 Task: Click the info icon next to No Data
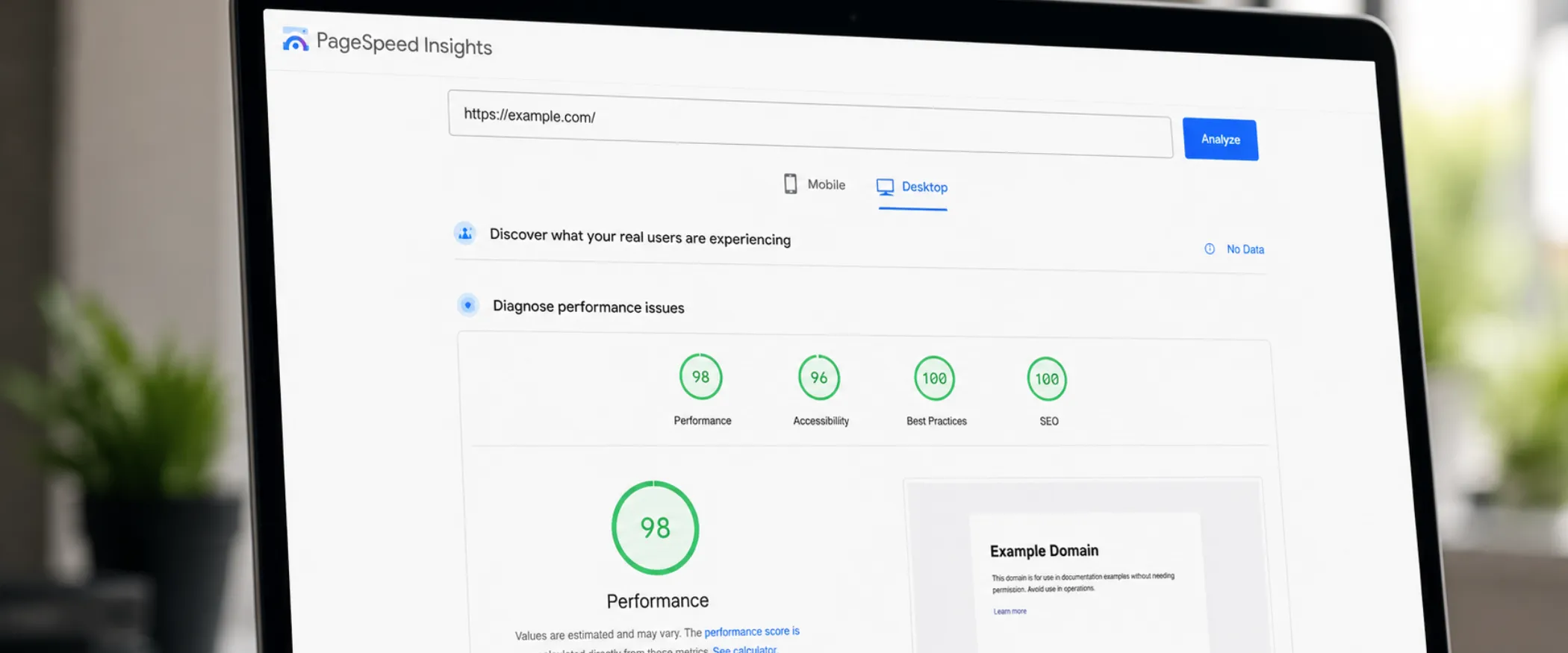coord(1210,249)
